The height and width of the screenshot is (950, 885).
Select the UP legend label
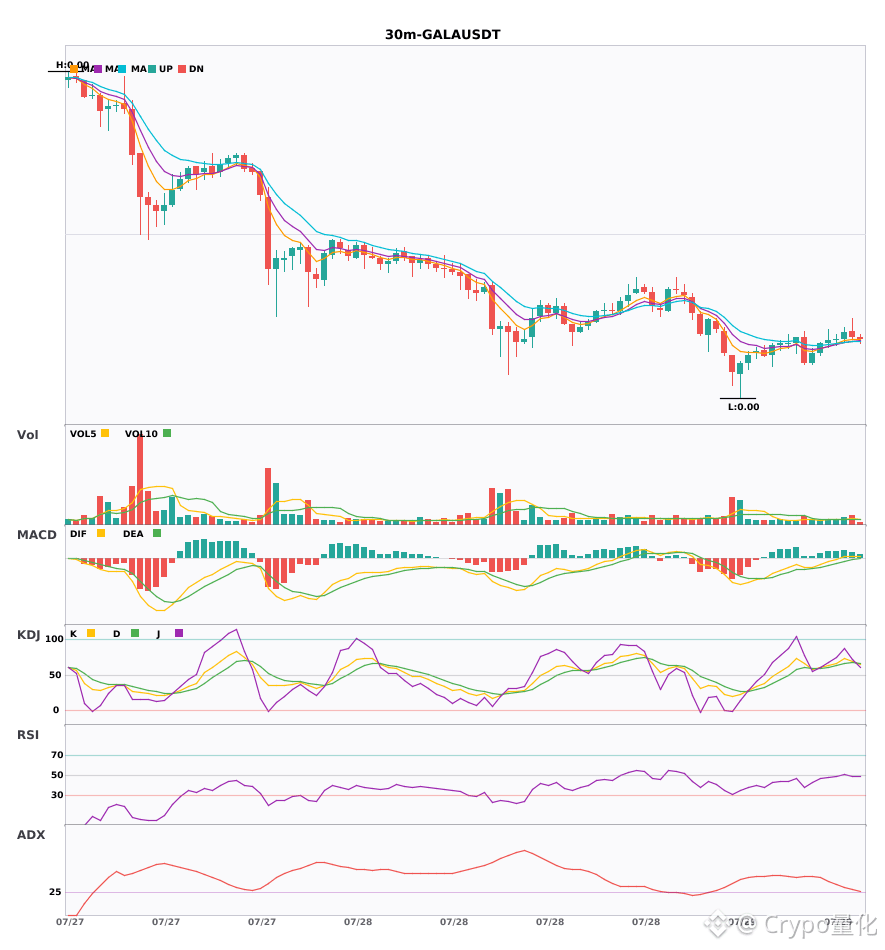click(x=166, y=69)
